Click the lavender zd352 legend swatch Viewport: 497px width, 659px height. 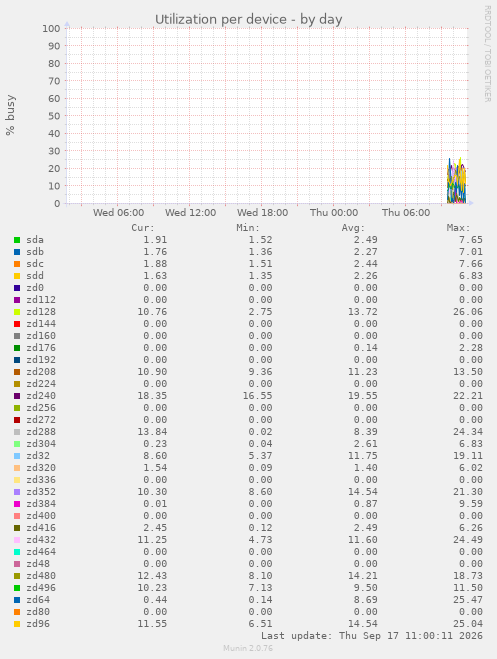click(x=17, y=492)
